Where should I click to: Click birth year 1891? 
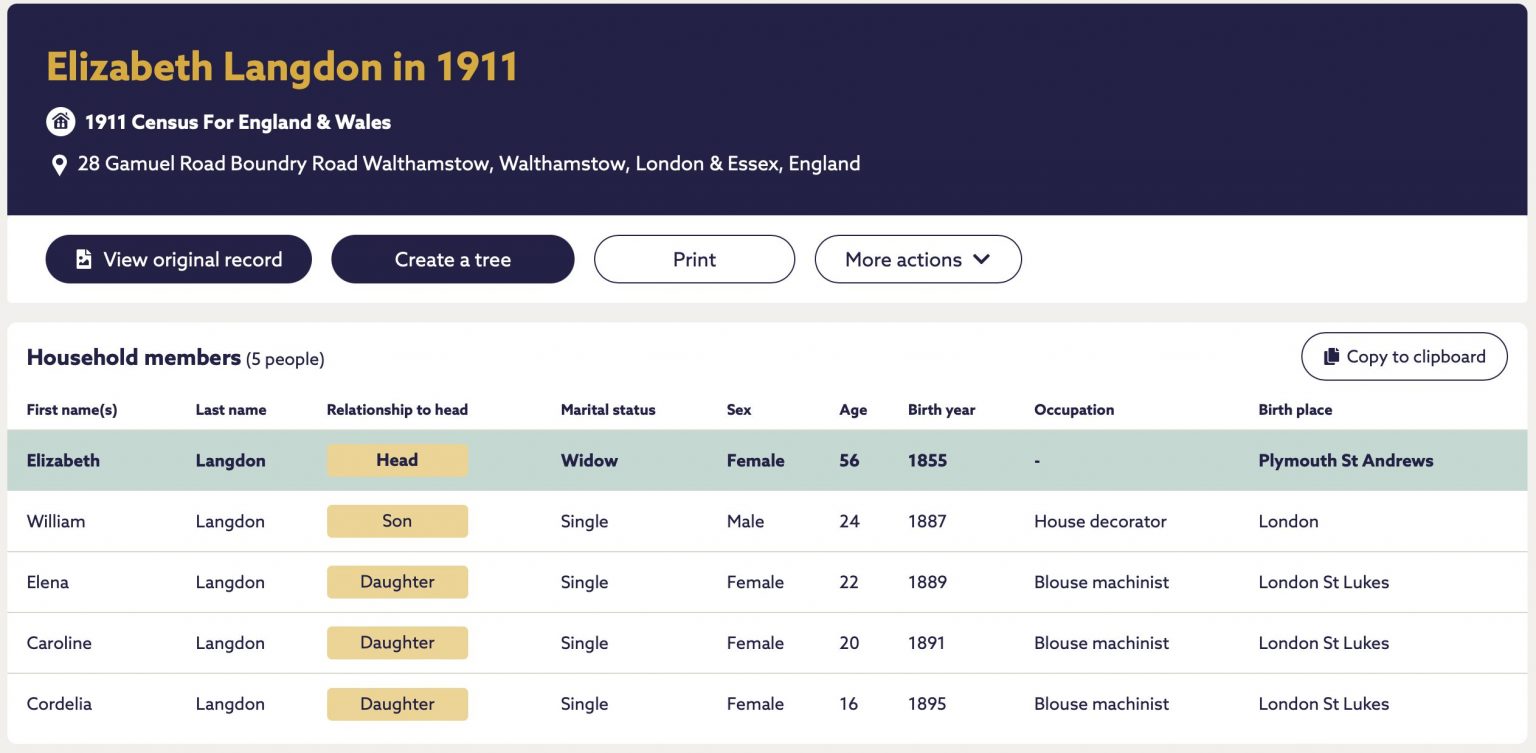tap(926, 643)
